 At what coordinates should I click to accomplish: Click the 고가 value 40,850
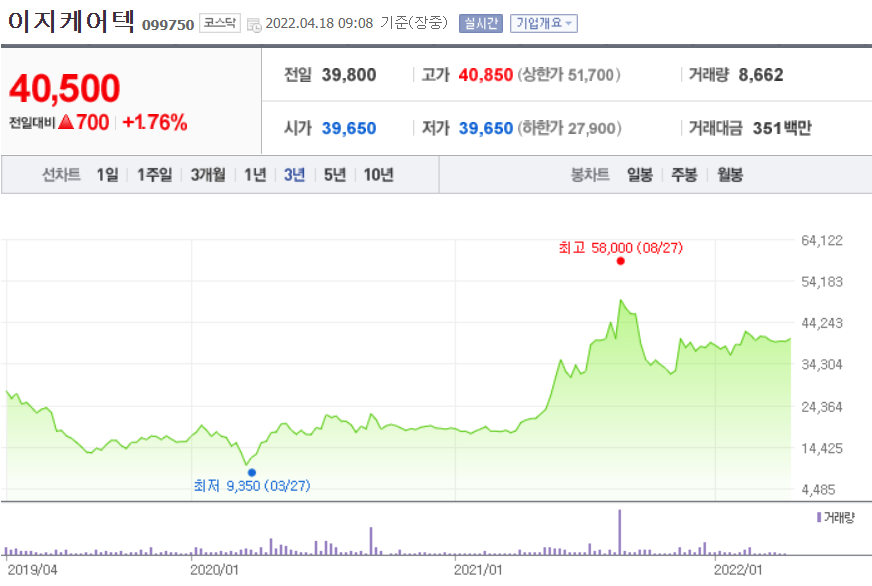point(485,75)
